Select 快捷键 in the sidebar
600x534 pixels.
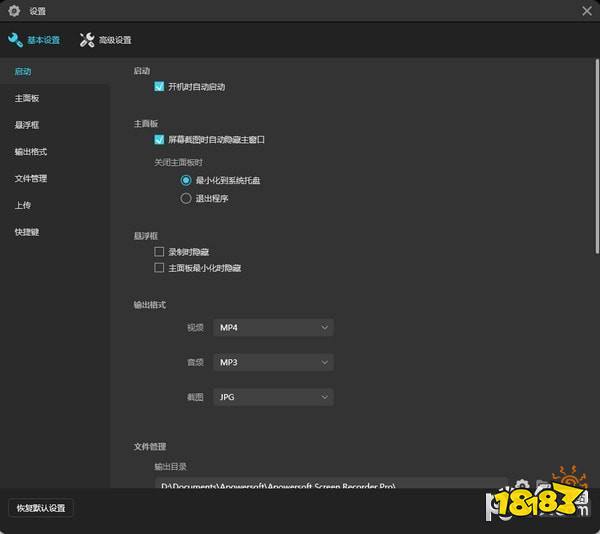click(27, 232)
